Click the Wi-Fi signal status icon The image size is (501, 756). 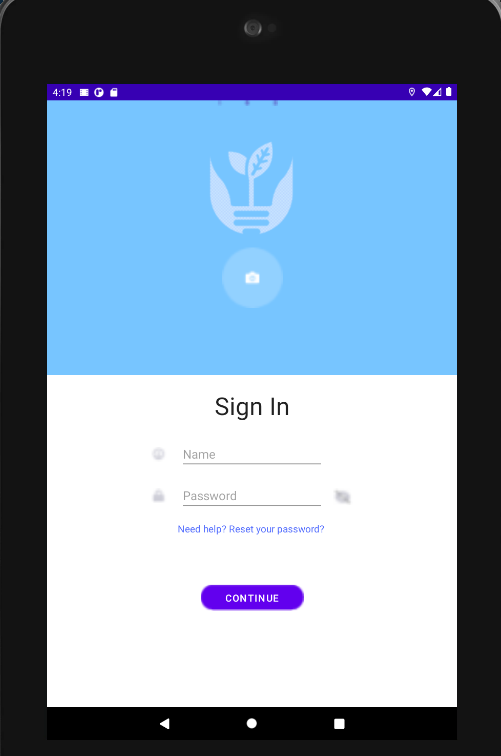[426, 92]
